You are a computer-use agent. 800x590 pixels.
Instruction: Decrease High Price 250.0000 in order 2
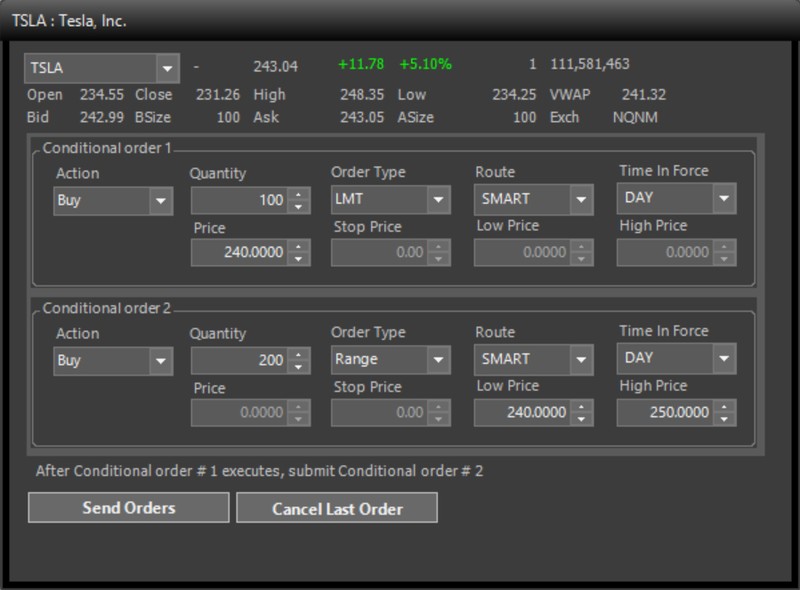click(724, 419)
